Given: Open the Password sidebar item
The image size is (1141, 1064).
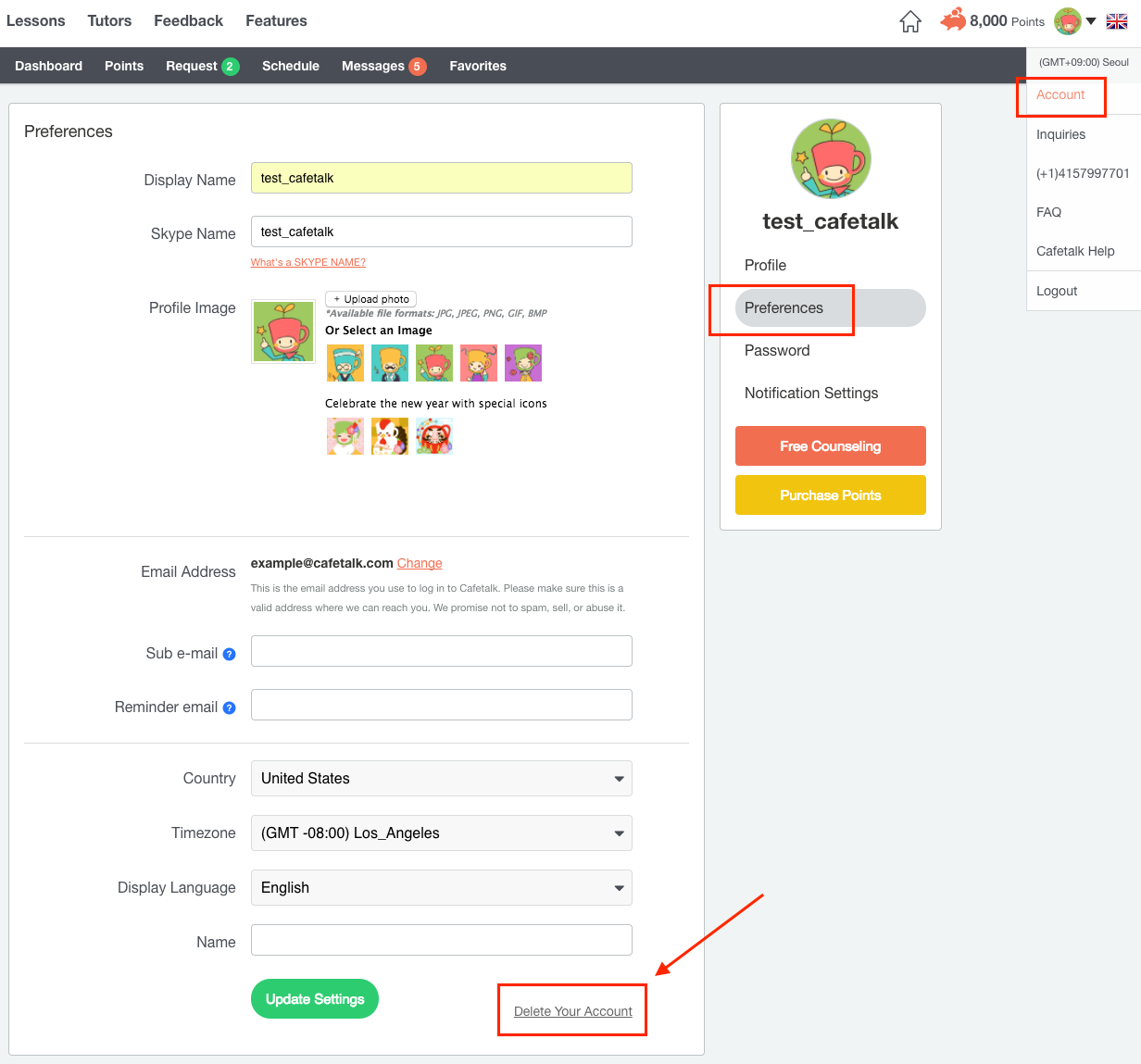Looking at the screenshot, I should coord(777,350).
